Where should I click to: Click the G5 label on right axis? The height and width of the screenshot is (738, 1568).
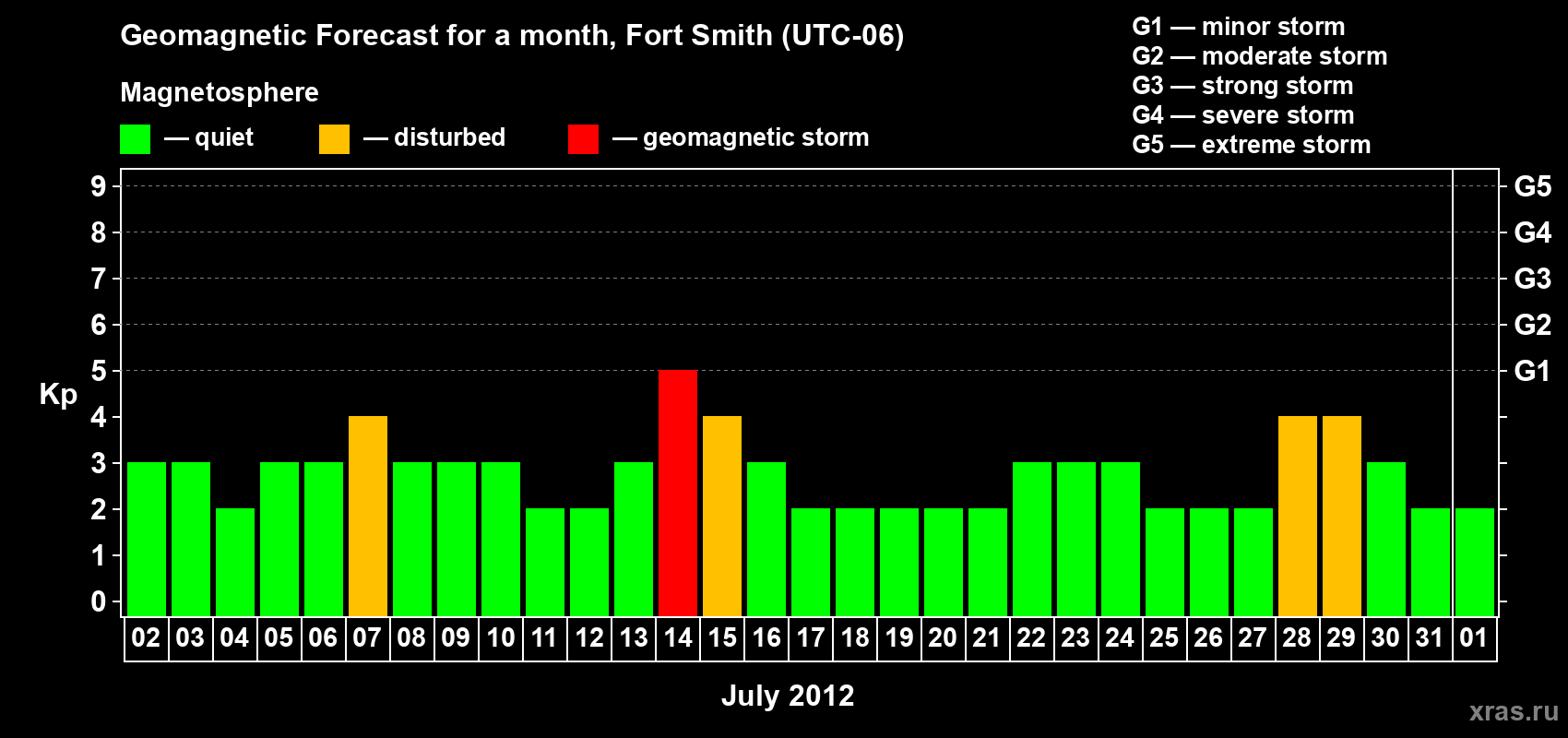coord(1533,186)
